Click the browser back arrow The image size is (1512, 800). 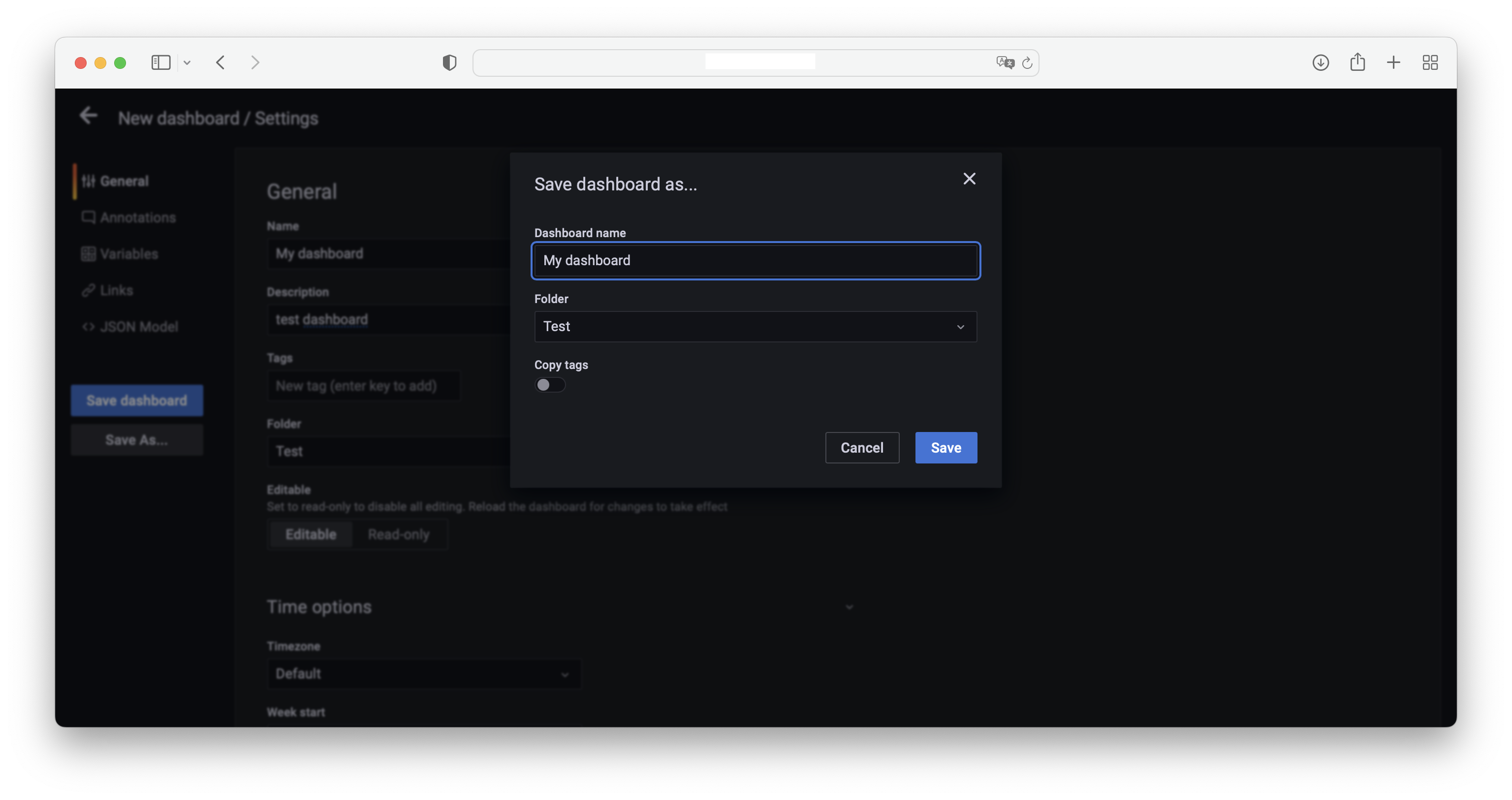click(x=220, y=62)
